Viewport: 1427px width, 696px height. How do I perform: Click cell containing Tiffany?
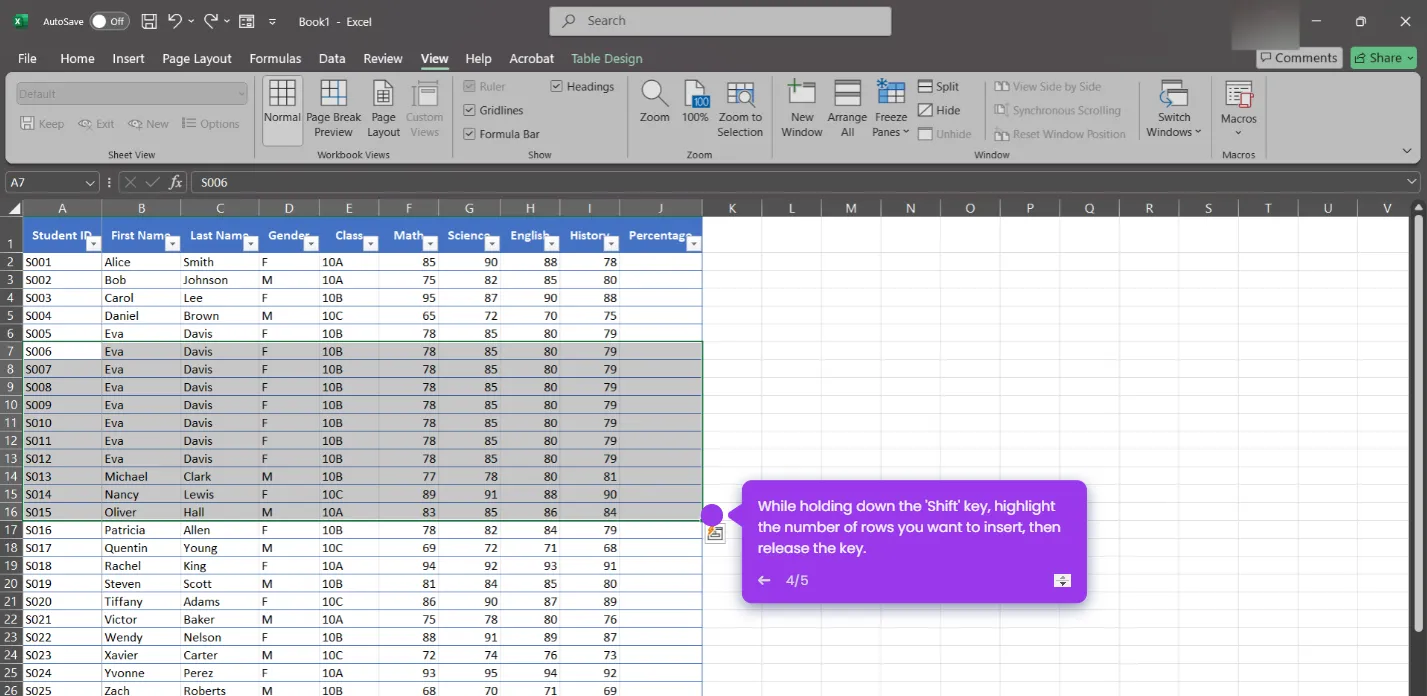click(x=141, y=601)
